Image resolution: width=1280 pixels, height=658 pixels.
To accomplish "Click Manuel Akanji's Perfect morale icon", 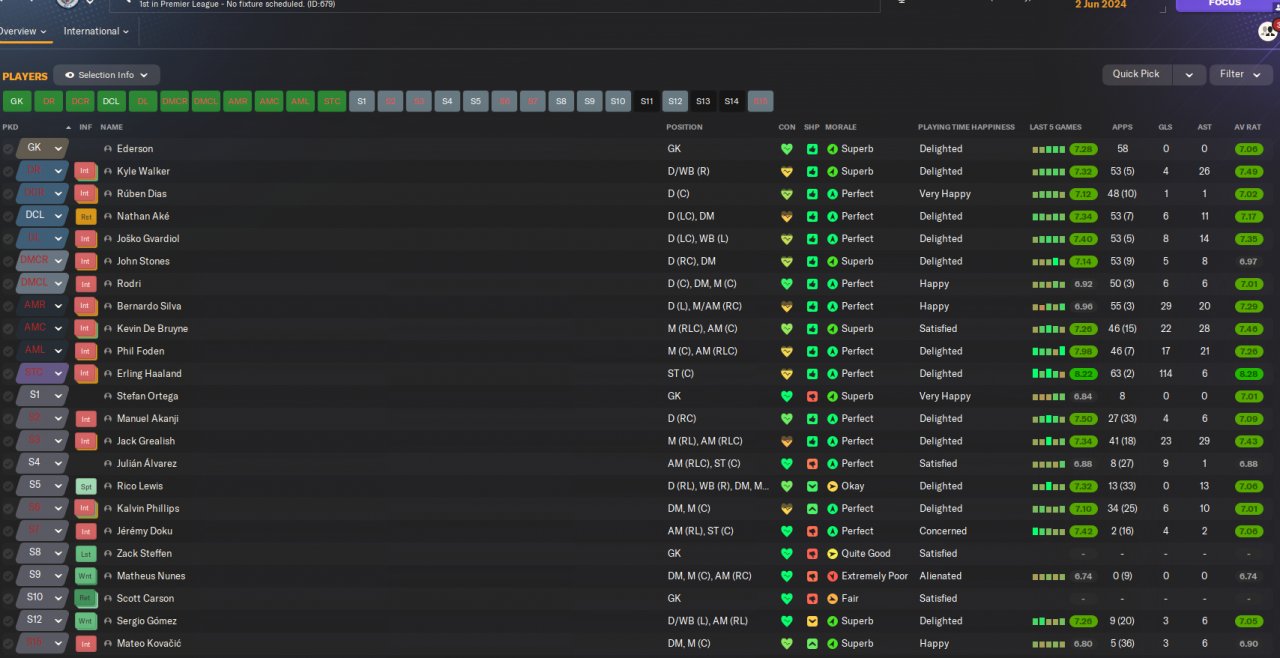I will point(832,419).
